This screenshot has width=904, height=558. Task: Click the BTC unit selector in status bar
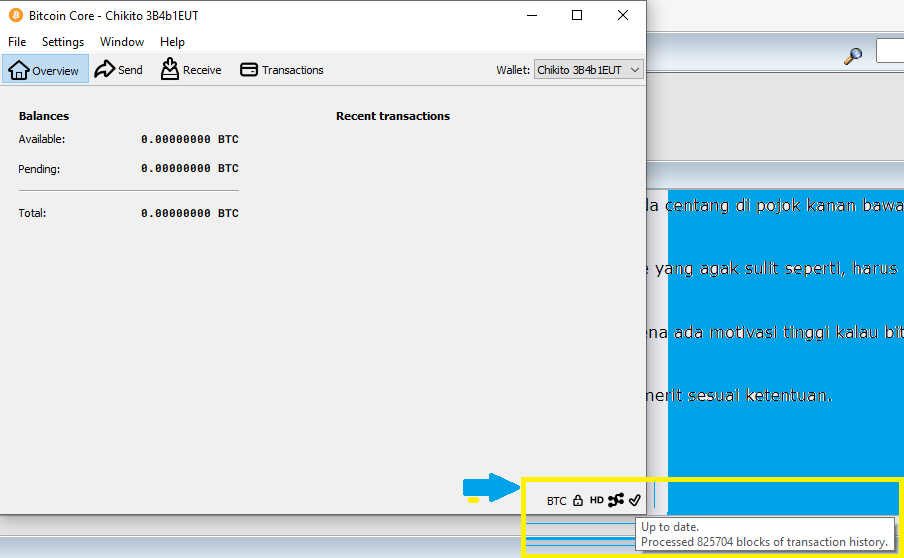point(556,501)
